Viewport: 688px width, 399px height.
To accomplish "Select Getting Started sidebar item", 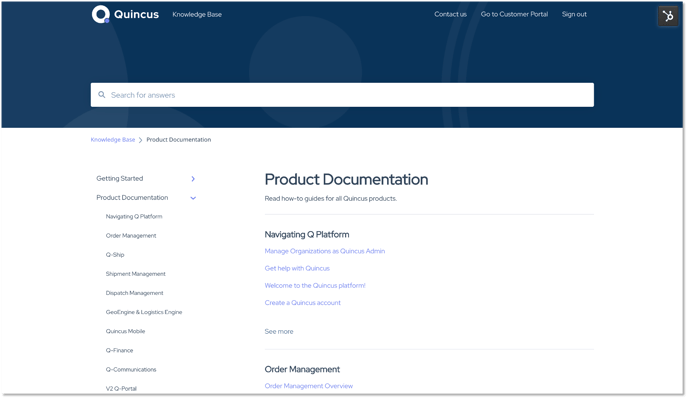I will (120, 179).
